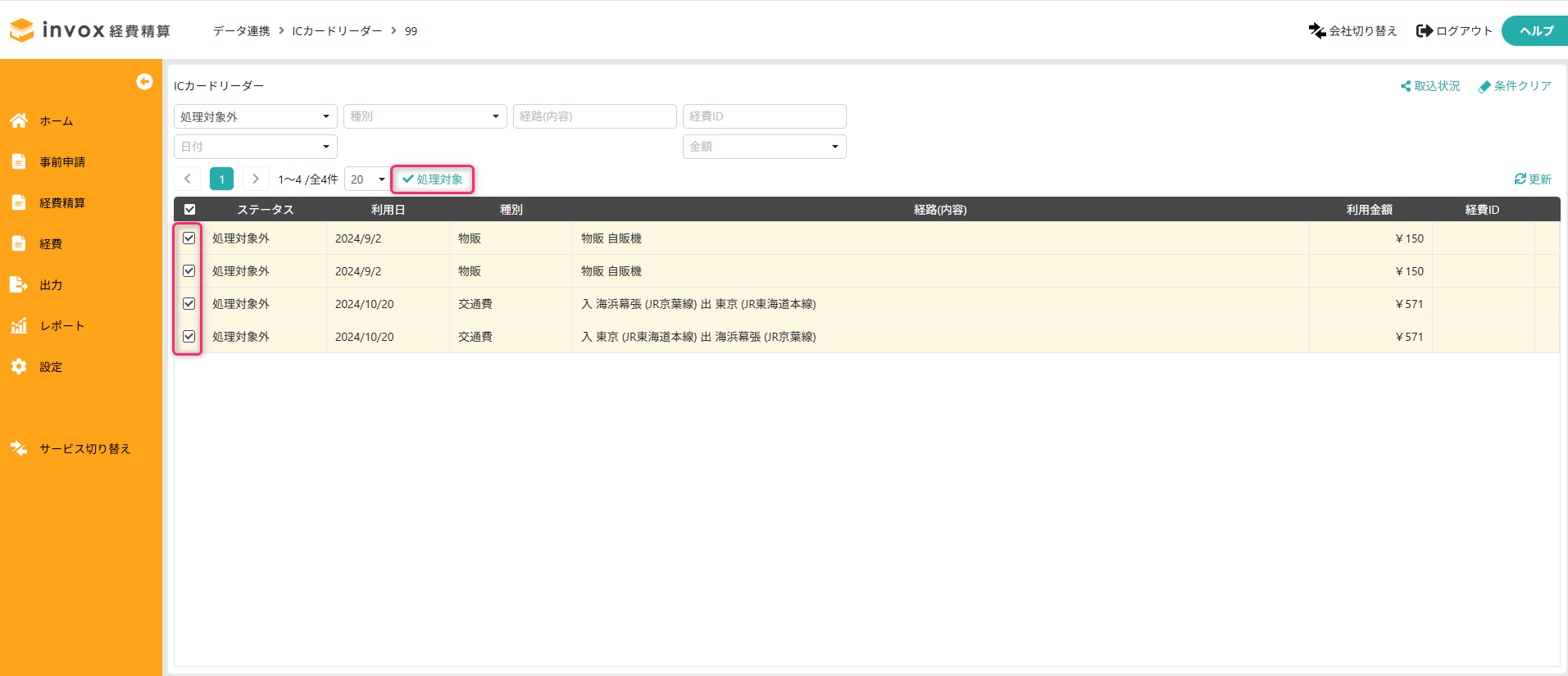
Task: Collapse the sidebar with the arrow icon
Action: click(x=144, y=81)
